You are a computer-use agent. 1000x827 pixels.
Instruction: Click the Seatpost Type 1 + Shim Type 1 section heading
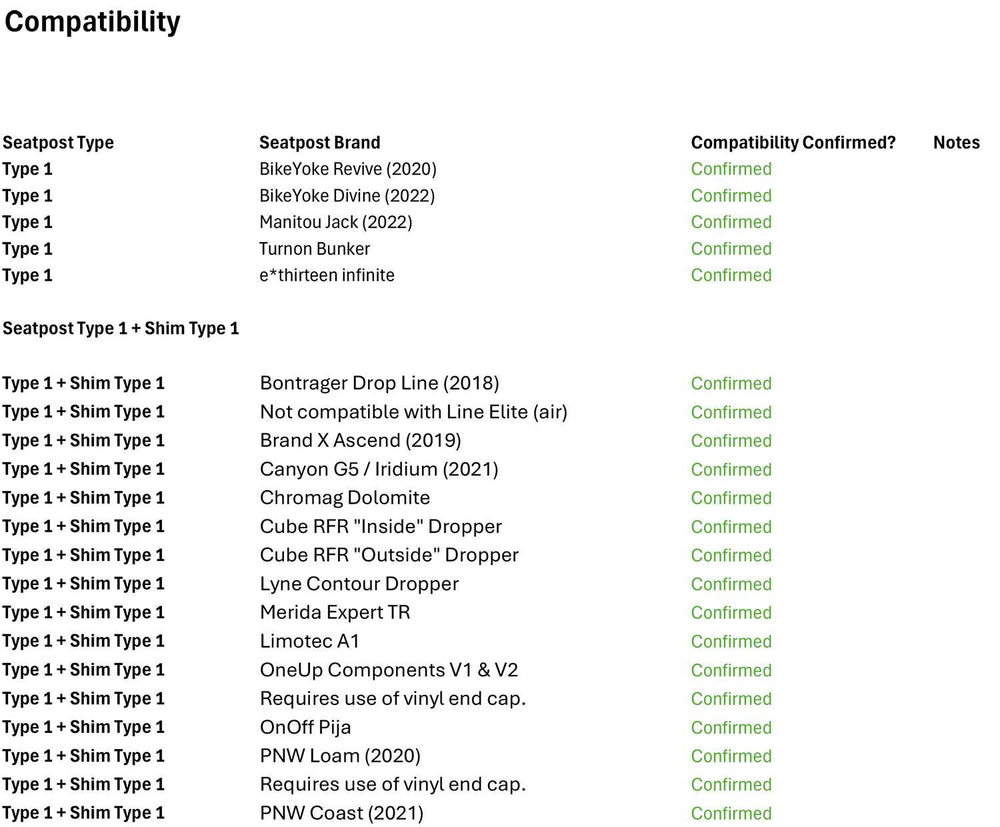120,328
